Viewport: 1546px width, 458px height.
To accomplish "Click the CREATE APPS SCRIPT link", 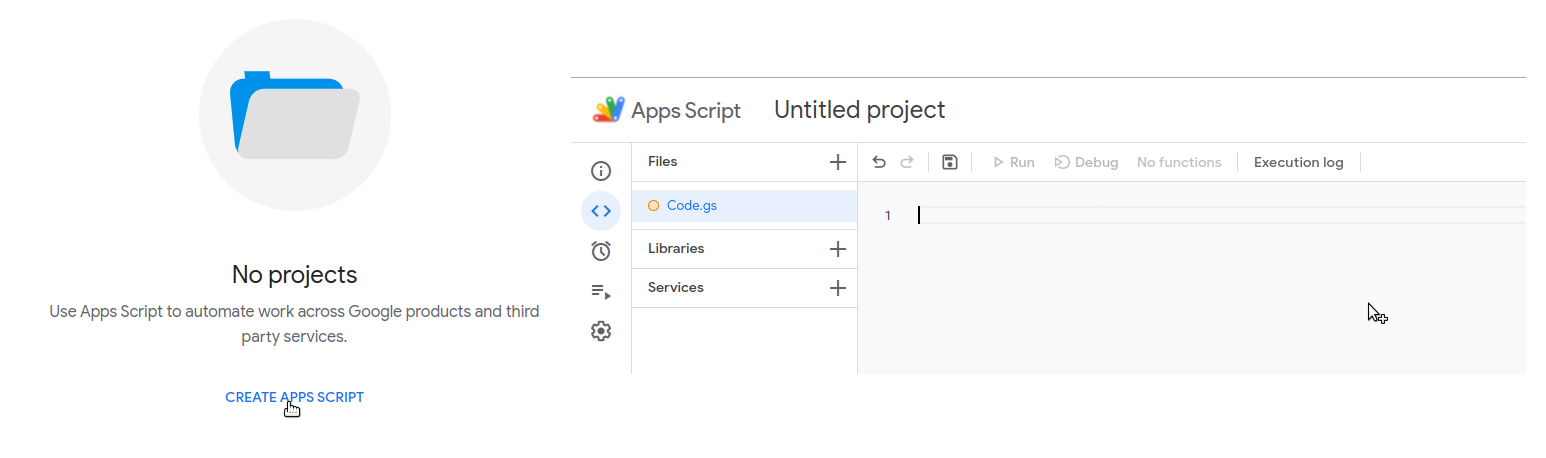I will (x=294, y=397).
